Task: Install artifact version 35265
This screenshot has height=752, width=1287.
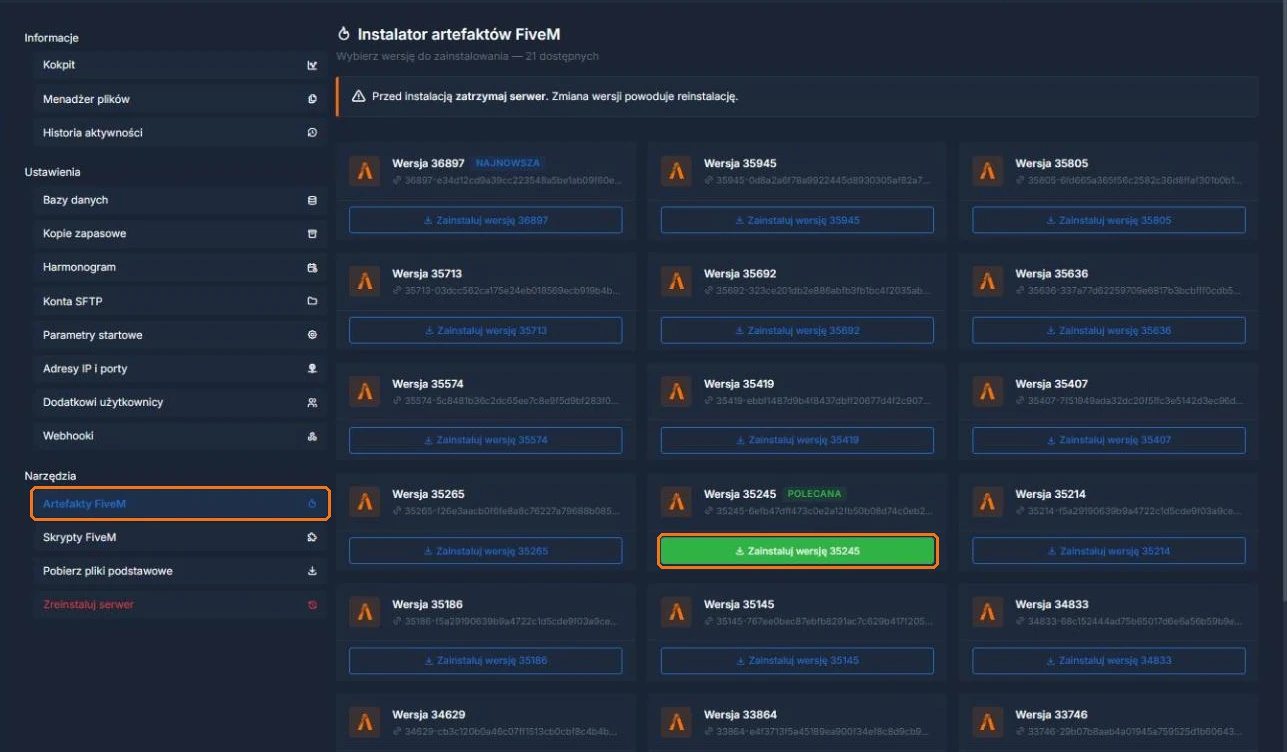Action: coord(485,551)
